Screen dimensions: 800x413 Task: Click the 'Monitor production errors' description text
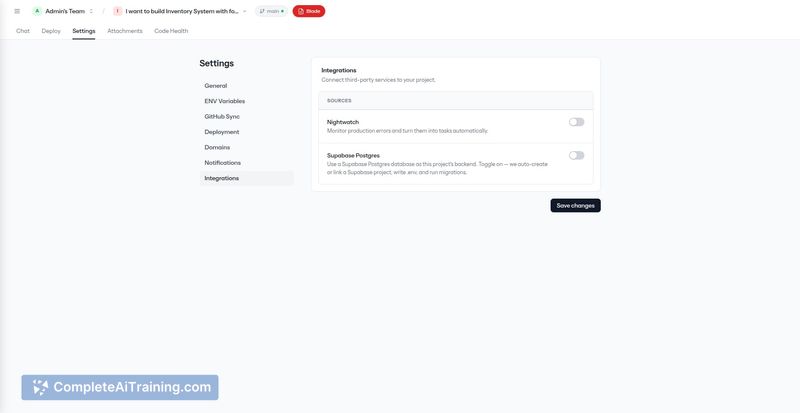pos(407,131)
